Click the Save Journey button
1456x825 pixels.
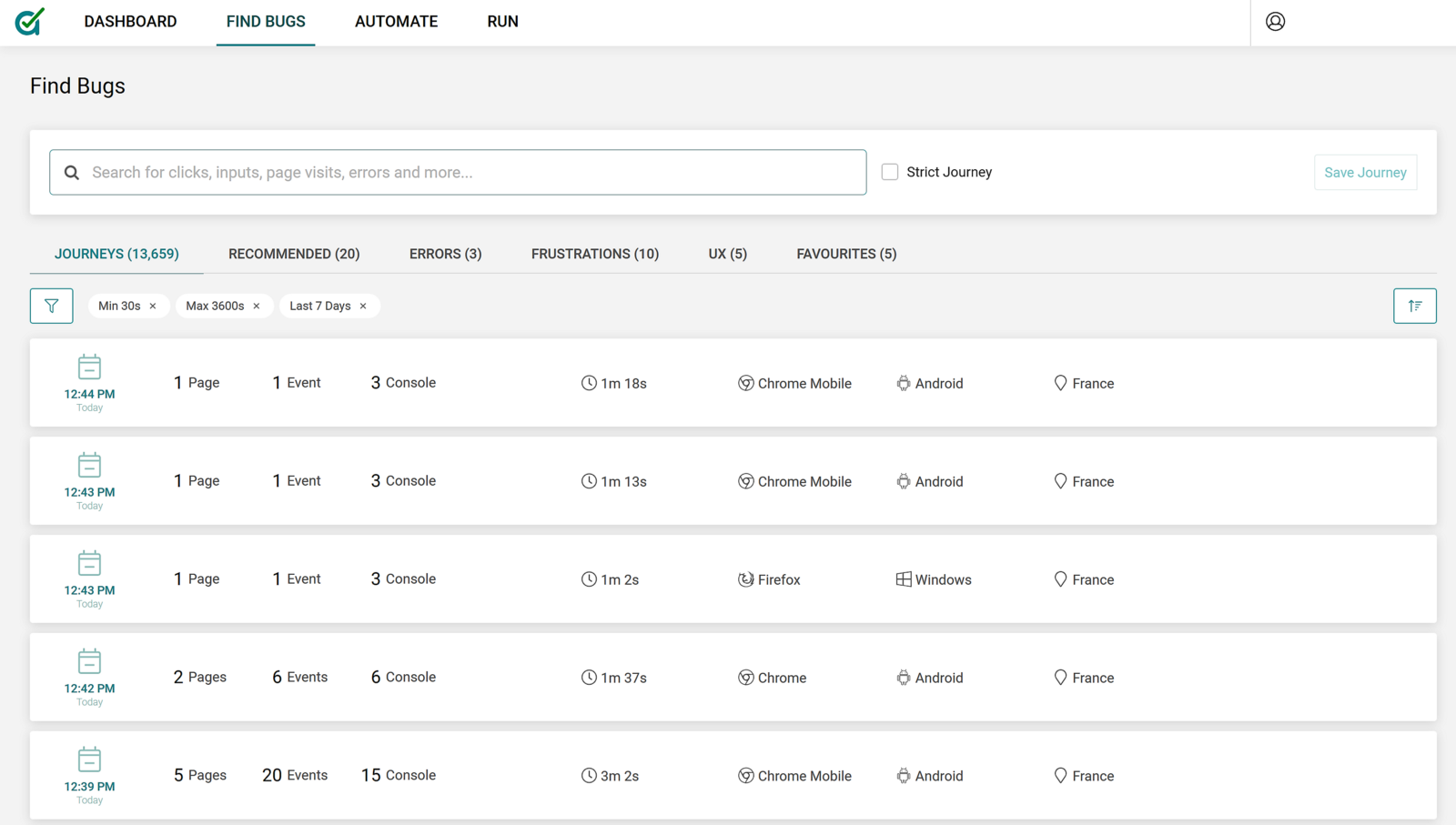click(1365, 173)
